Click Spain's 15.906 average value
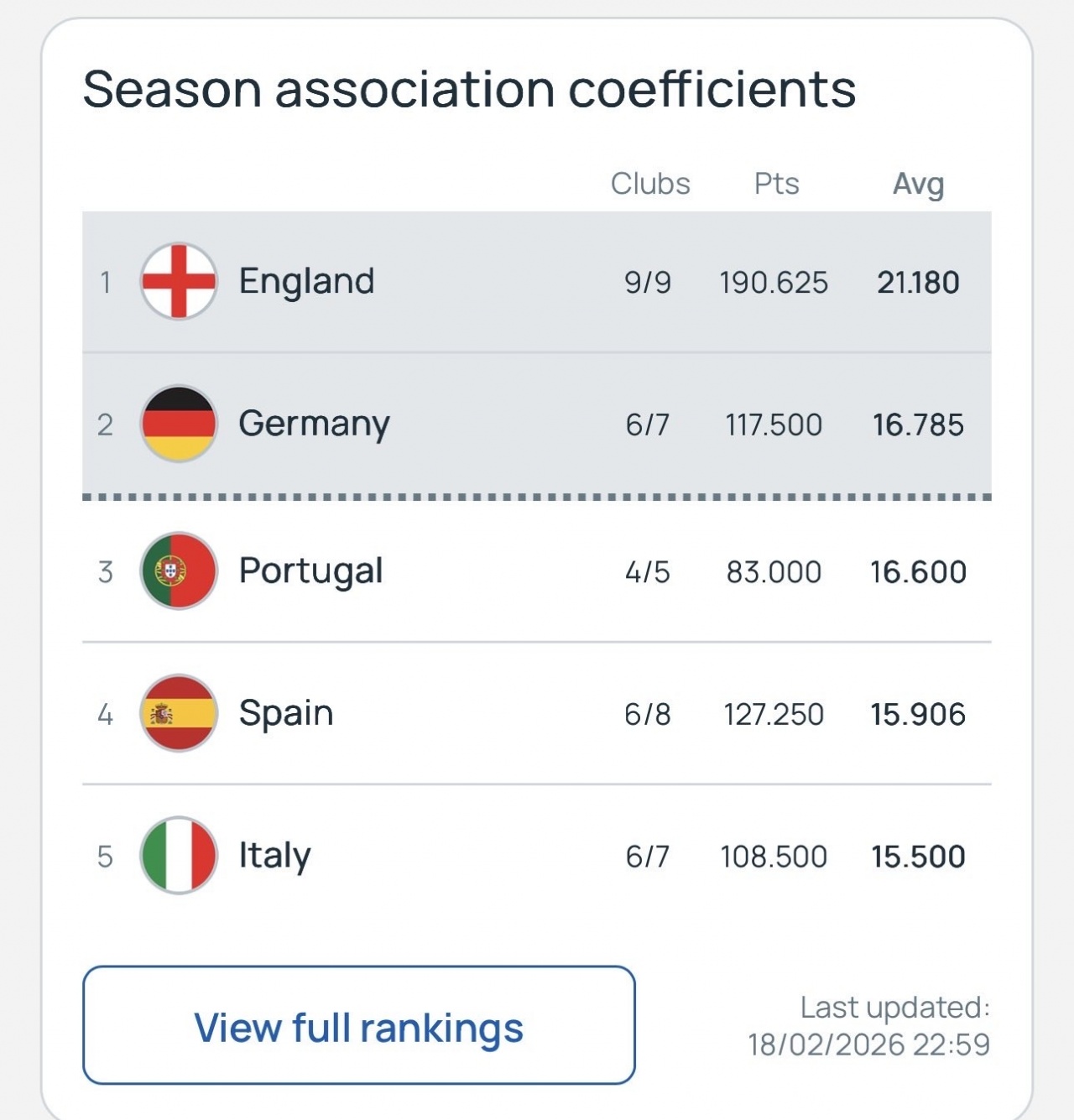The height and width of the screenshot is (1120, 1074). 917,713
